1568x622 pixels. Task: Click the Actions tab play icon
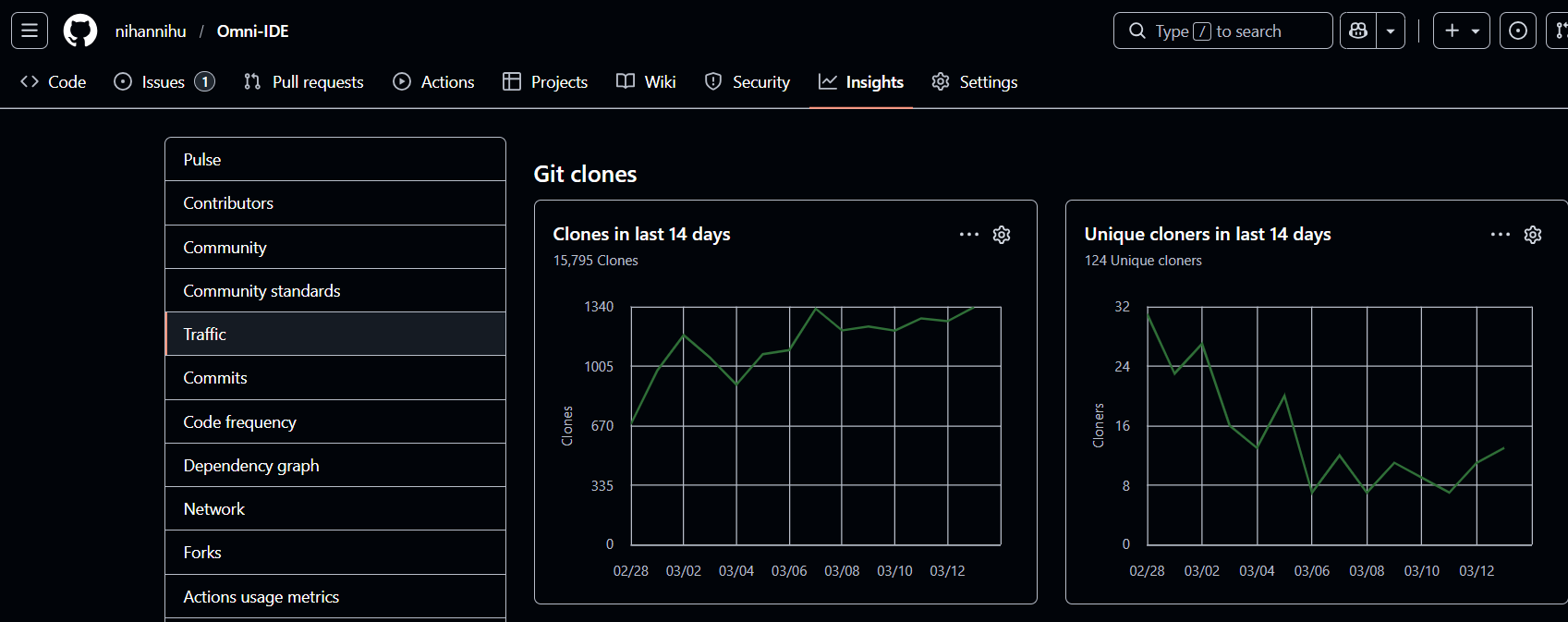(402, 81)
